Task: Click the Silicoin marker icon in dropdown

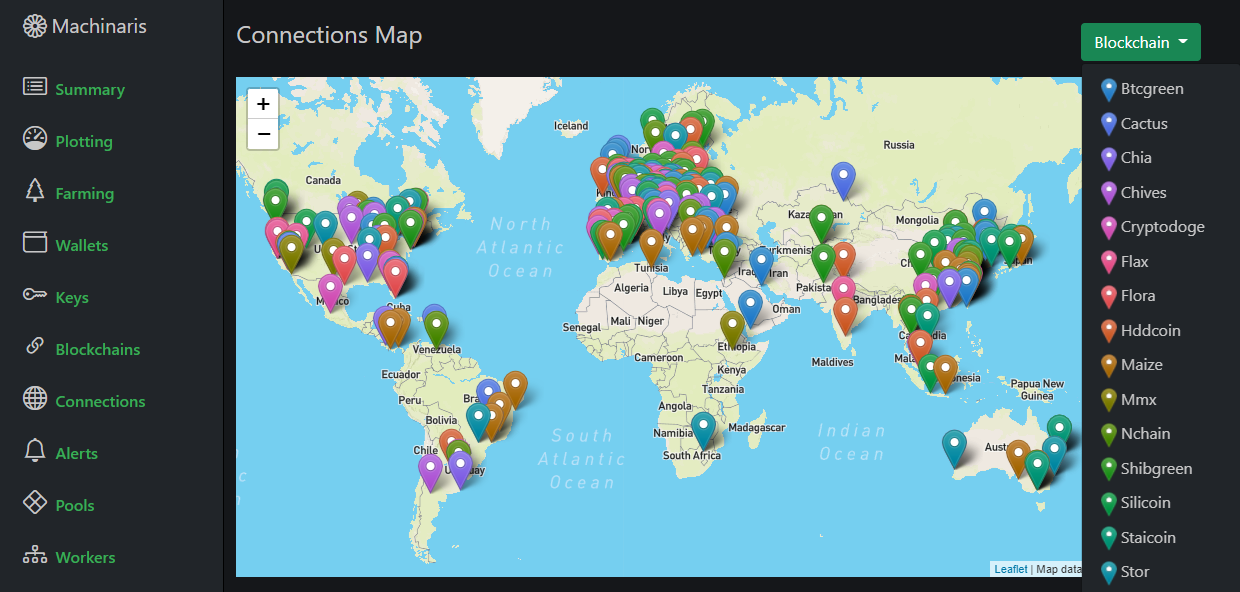Action: coord(1108,503)
